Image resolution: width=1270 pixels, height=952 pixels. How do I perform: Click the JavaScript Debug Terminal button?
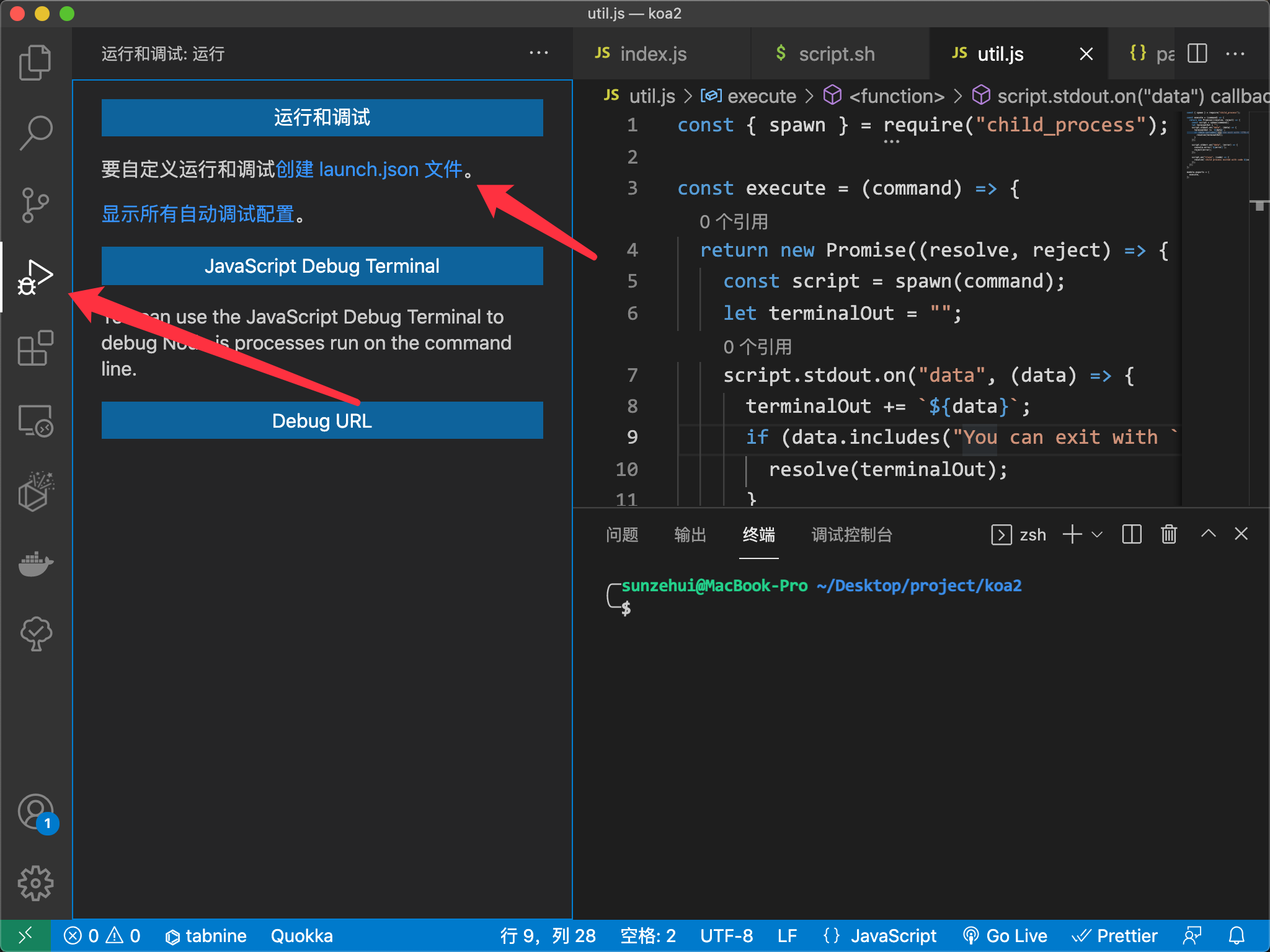tap(322, 266)
